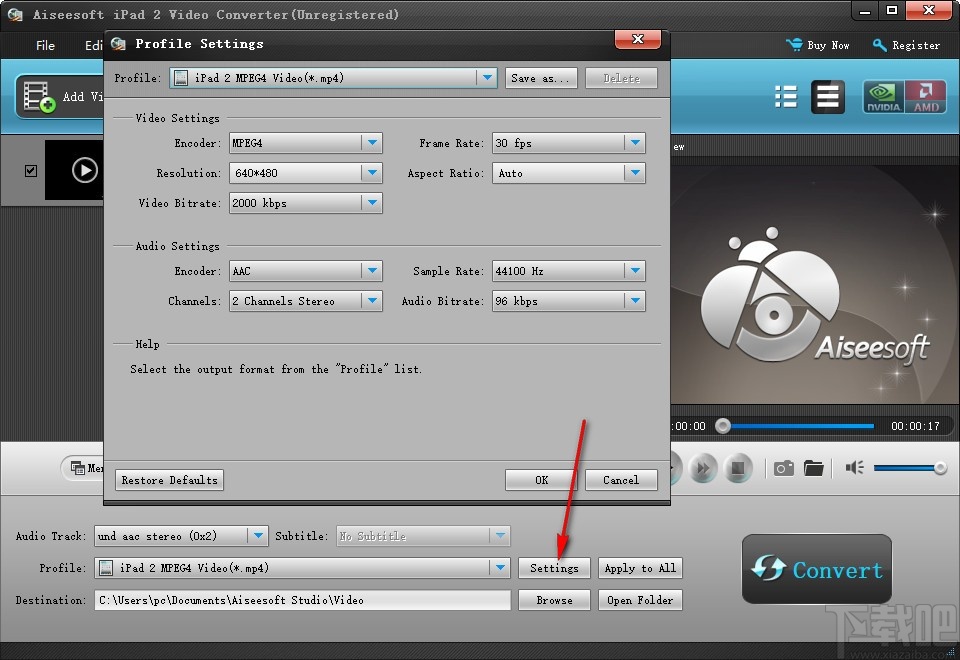The image size is (960, 660).
Task: Switch to list view icon
Action: [786, 97]
